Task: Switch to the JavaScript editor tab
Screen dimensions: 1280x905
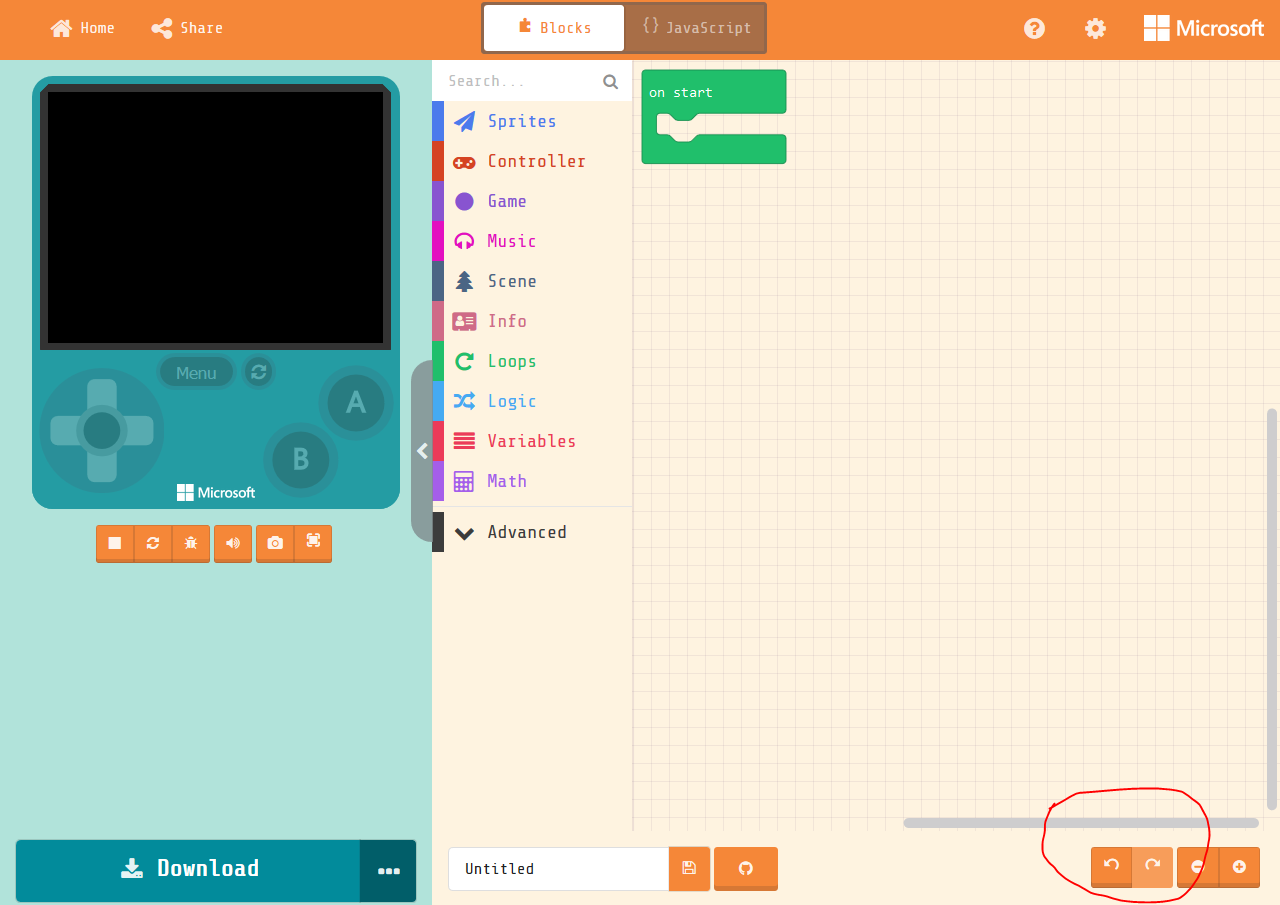Action: coord(696,28)
